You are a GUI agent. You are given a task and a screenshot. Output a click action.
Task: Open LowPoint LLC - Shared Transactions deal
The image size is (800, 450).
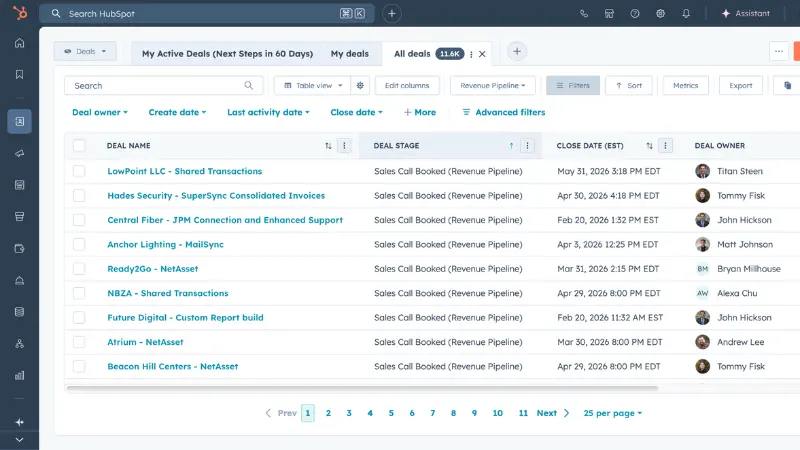tap(185, 171)
